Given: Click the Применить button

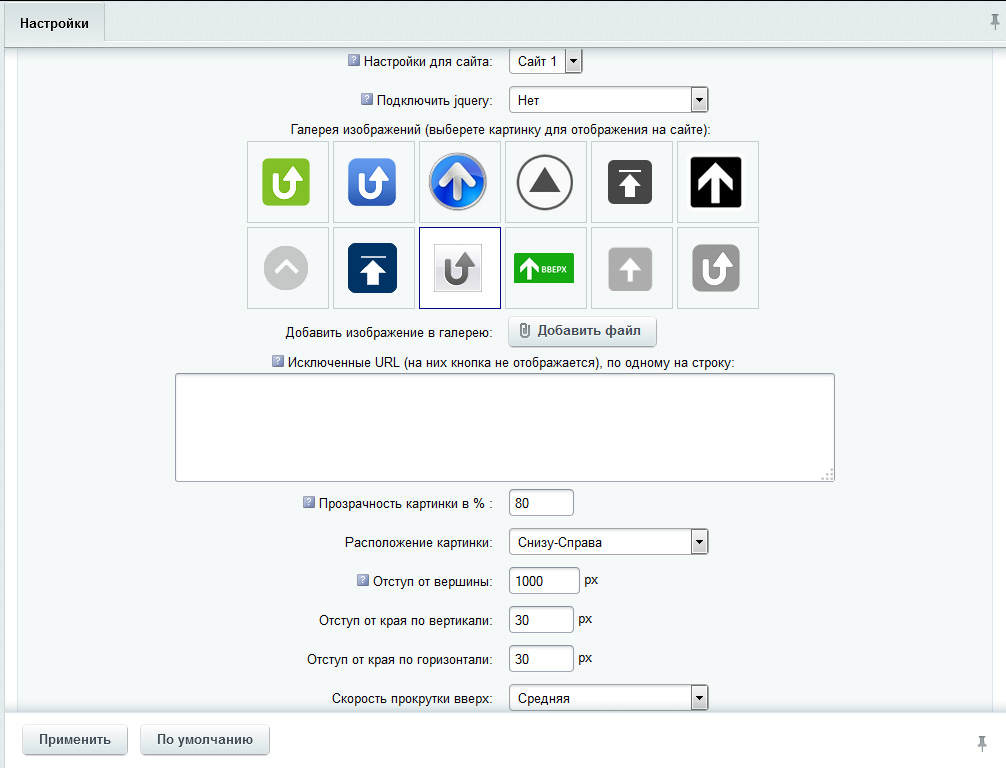Looking at the screenshot, I should pos(75,740).
